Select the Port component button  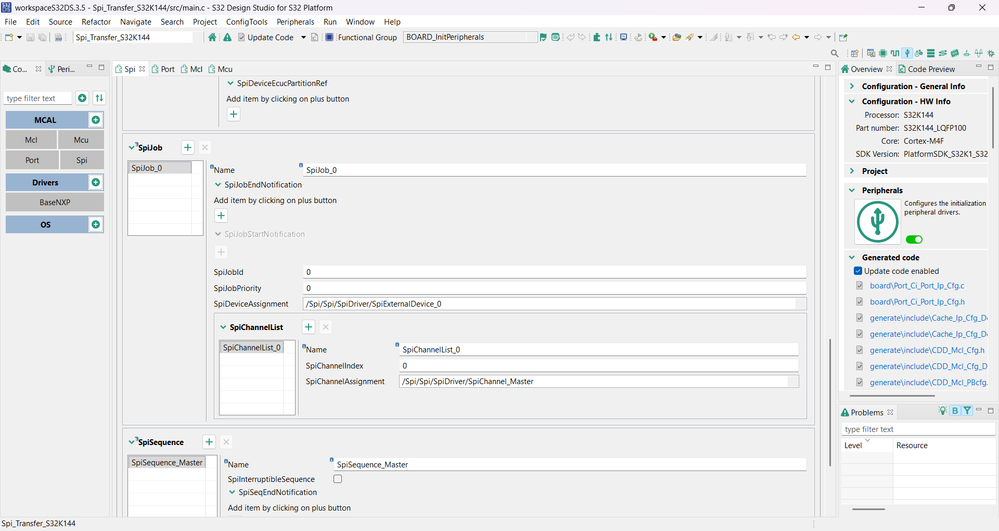(x=32, y=160)
